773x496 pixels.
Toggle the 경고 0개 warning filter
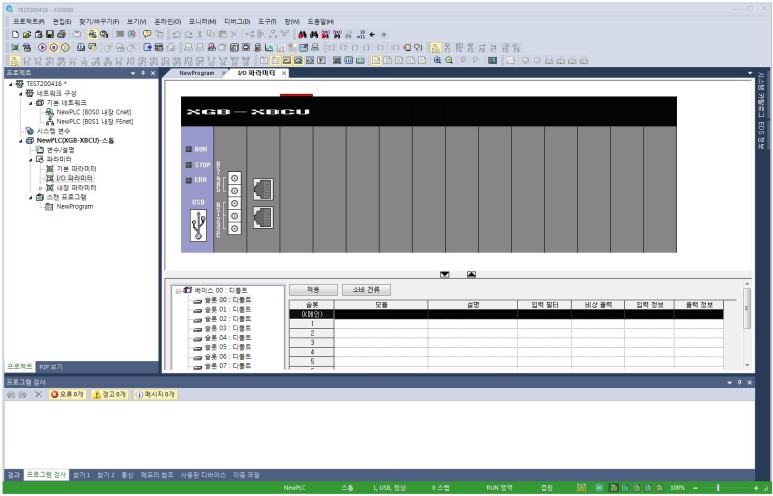(x=110, y=394)
